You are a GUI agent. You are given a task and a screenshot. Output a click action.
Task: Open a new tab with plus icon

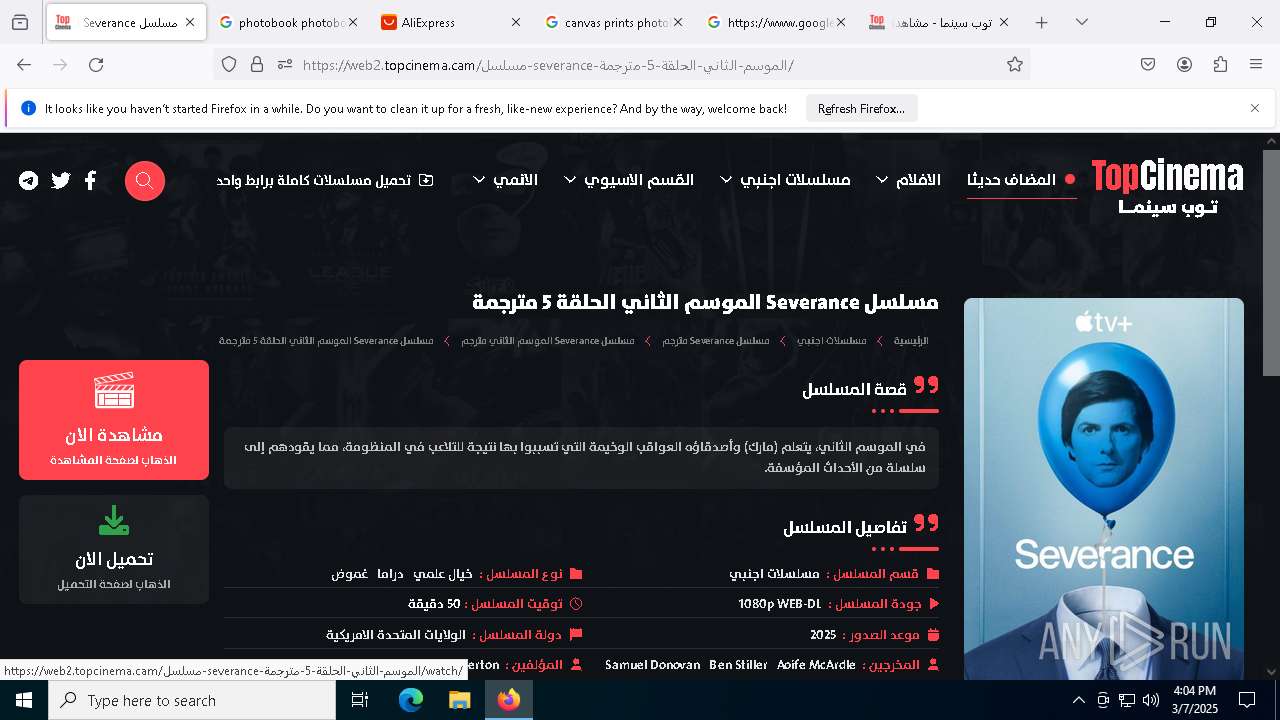tap(1042, 22)
